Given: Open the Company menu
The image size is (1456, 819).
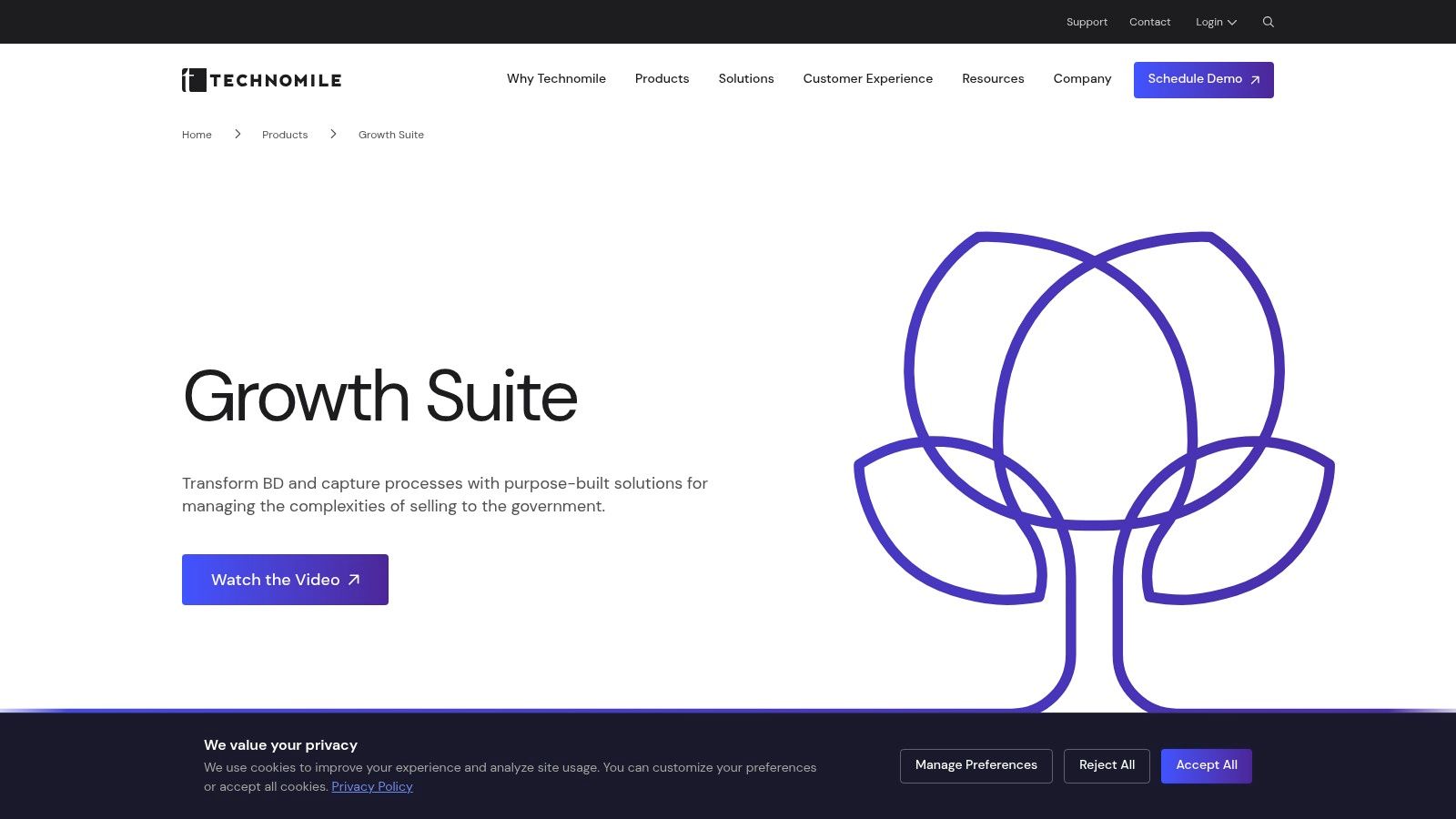Looking at the screenshot, I should 1082,79.
